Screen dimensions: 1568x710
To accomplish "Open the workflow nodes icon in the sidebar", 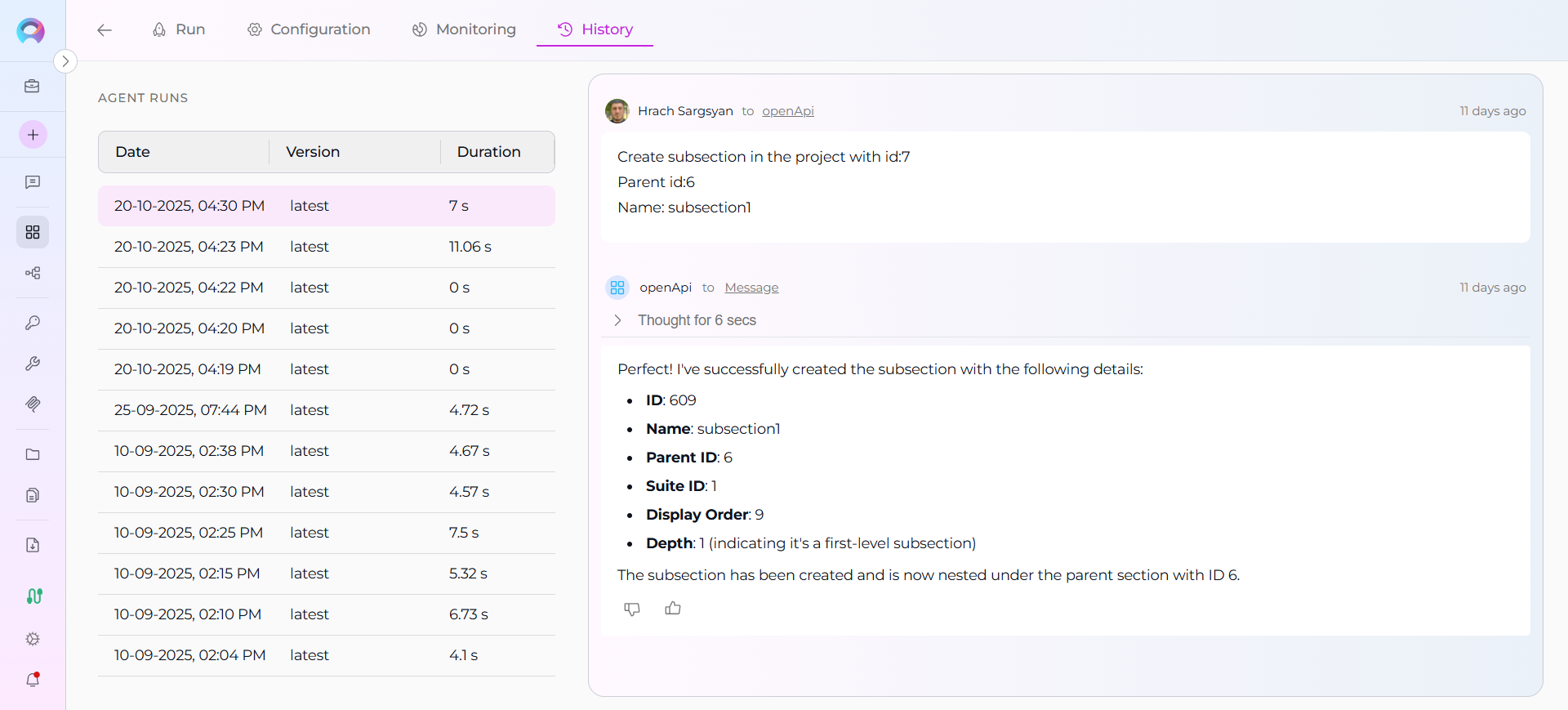I will [x=33, y=273].
